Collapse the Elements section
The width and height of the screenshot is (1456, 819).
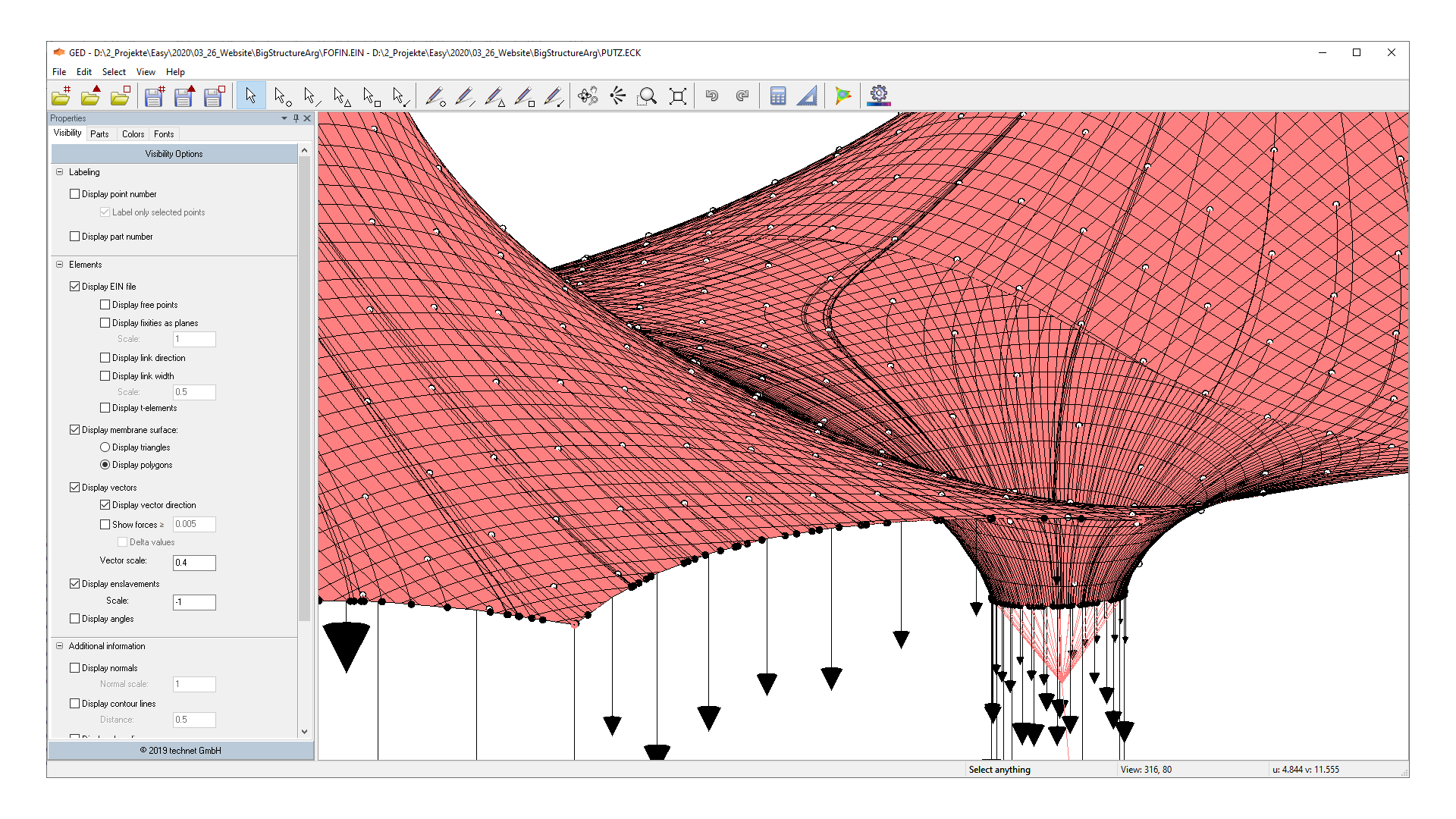click(x=59, y=264)
